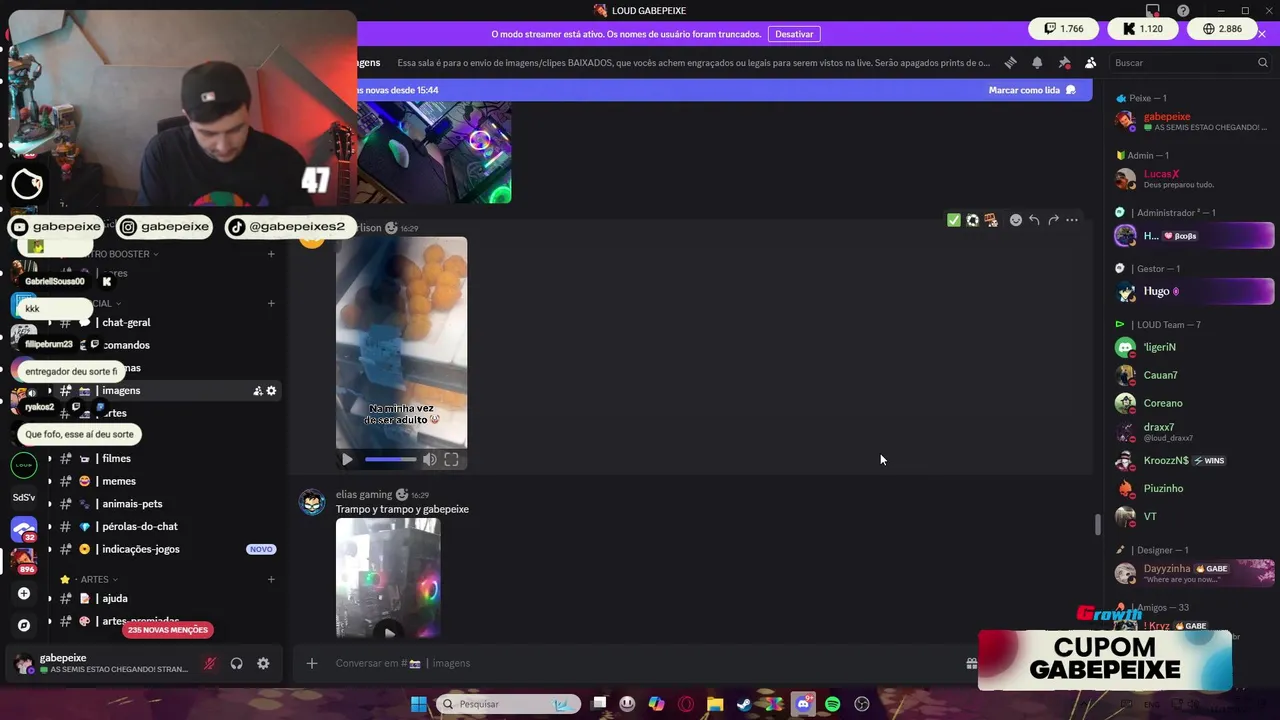Play the elias gaming video thumbnail
Image resolution: width=1280 pixels, height=720 pixels.
point(389,632)
